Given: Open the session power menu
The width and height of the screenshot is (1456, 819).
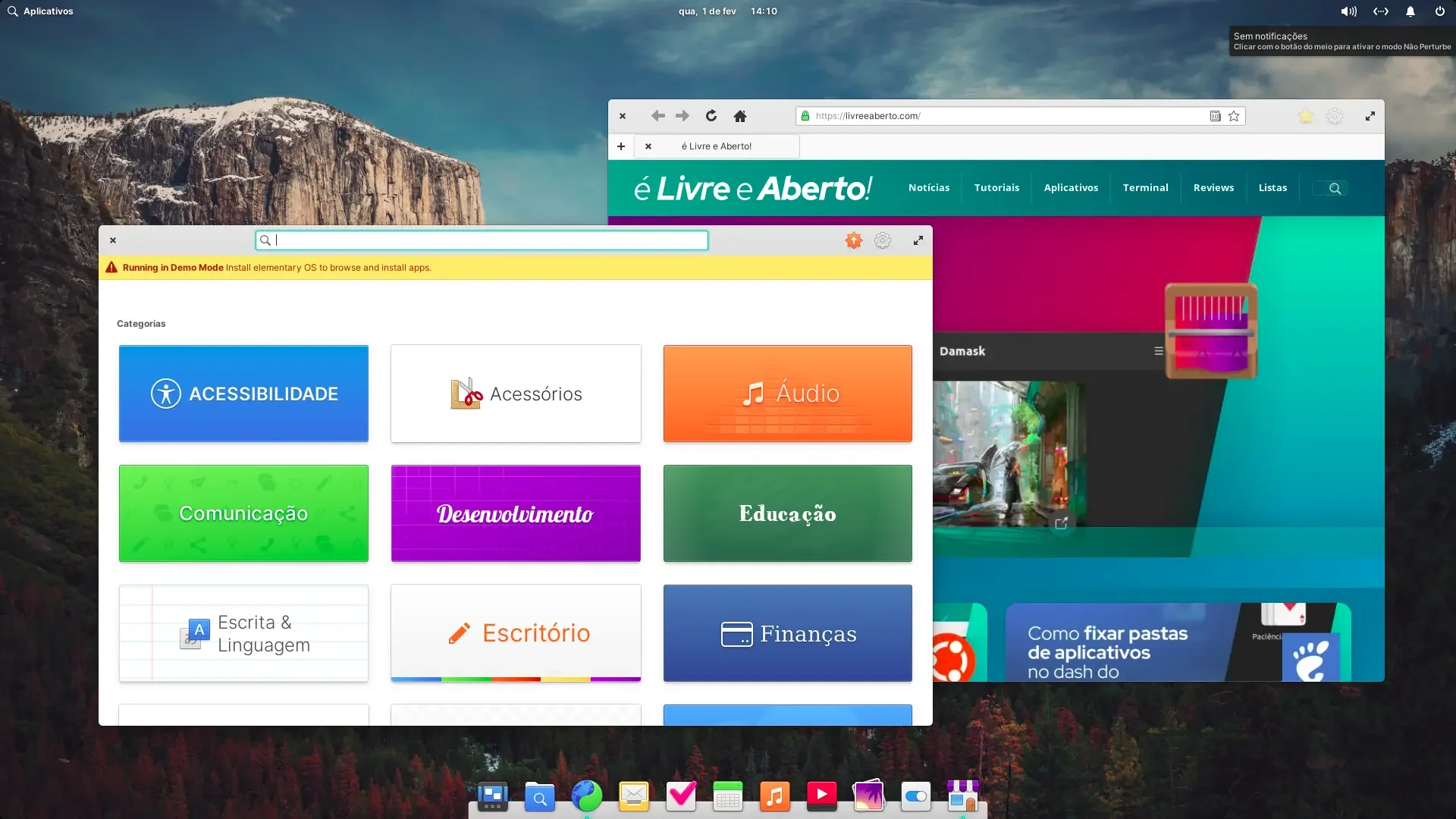Looking at the screenshot, I should pos(1439,11).
